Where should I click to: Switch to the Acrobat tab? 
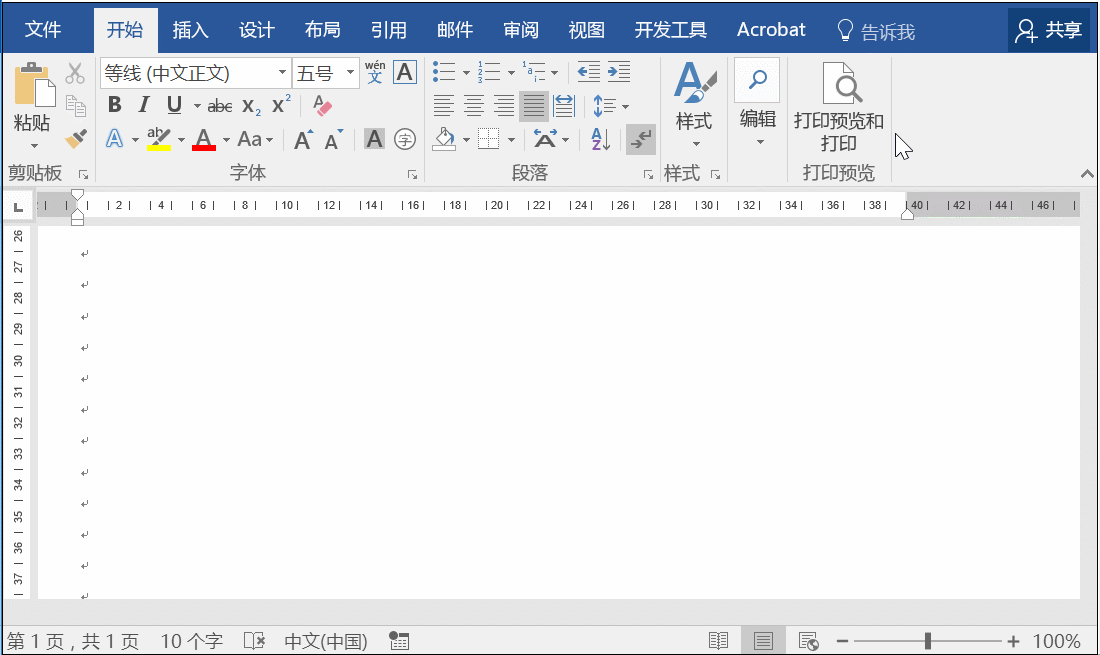coord(771,29)
